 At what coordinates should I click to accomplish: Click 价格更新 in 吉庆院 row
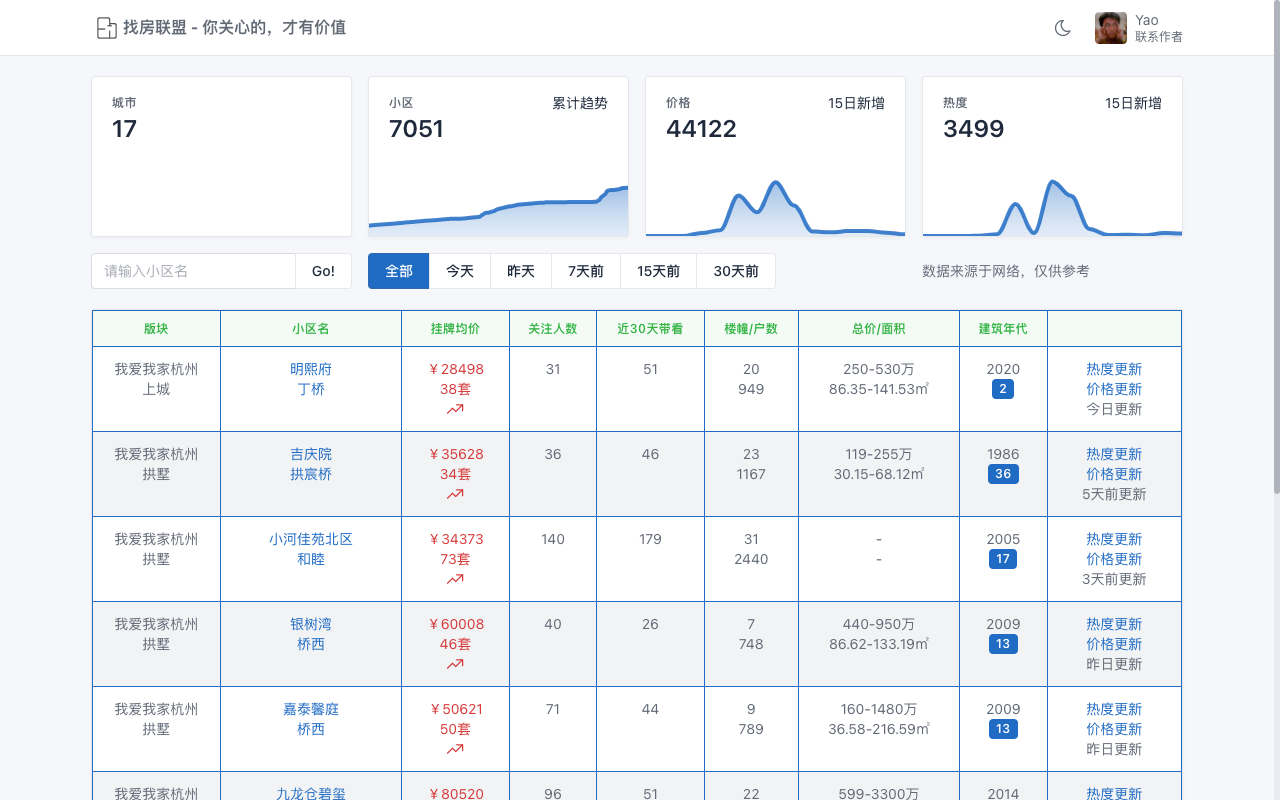pyautogui.click(x=1114, y=474)
